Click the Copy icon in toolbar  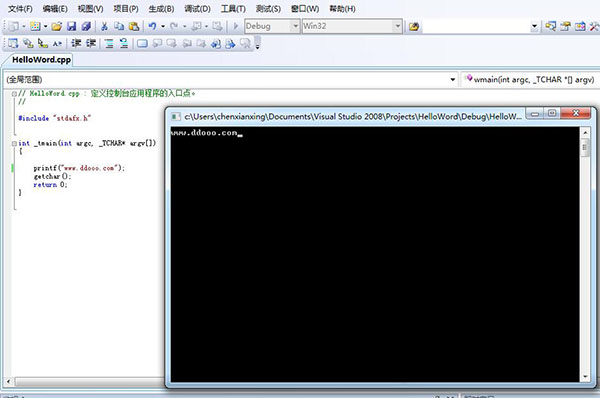point(119,26)
